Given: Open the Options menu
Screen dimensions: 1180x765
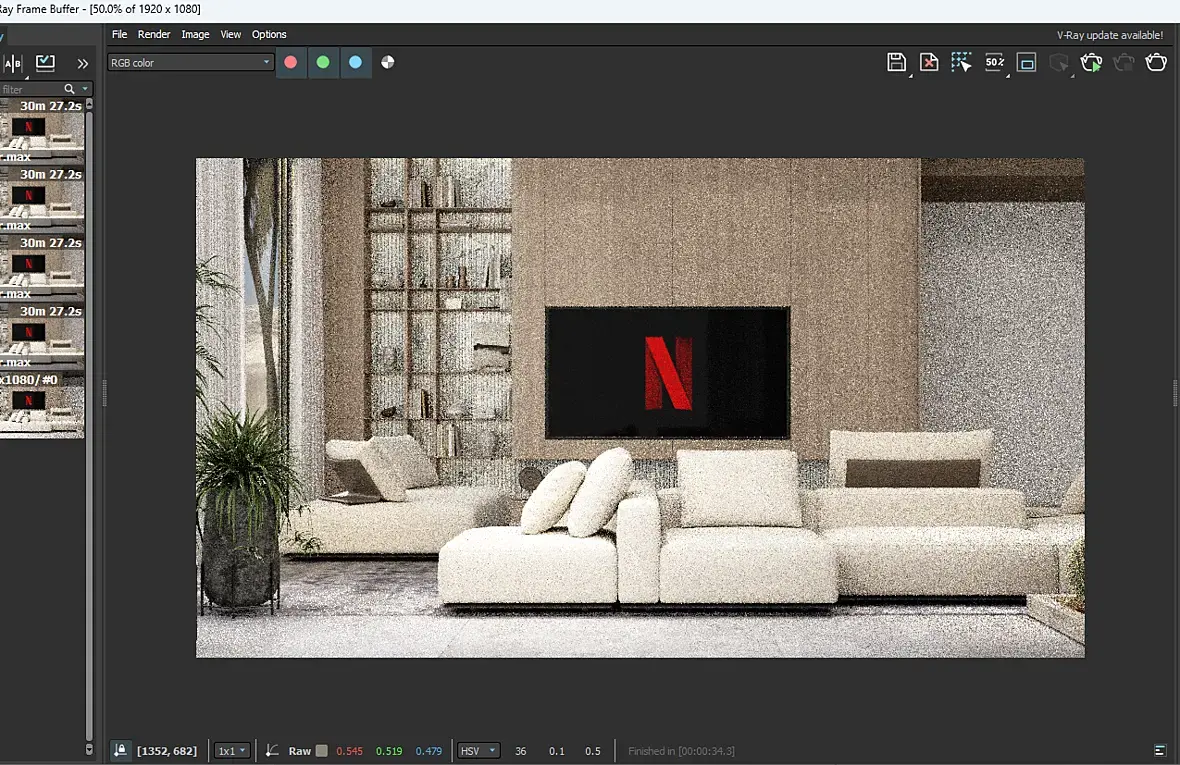Looking at the screenshot, I should point(269,34).
